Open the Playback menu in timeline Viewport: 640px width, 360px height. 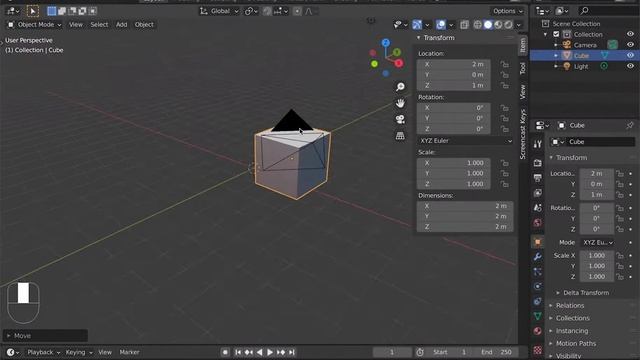(43, 352)
